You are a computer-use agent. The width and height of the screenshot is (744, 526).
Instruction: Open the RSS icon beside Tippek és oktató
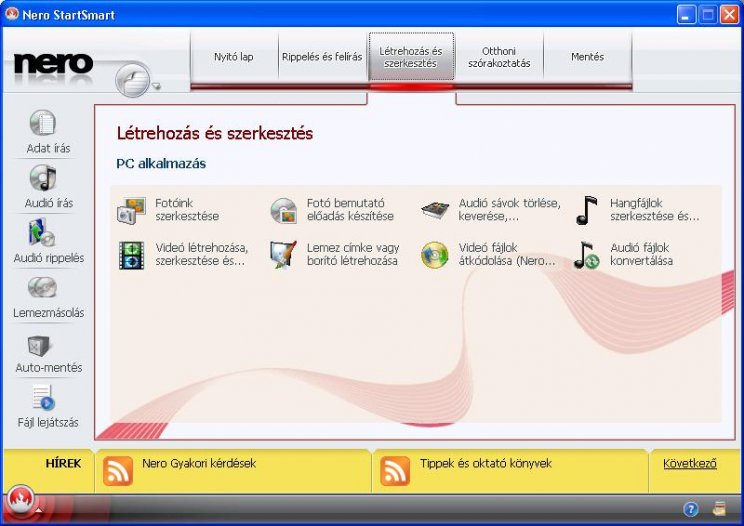(x=395, y=471)
